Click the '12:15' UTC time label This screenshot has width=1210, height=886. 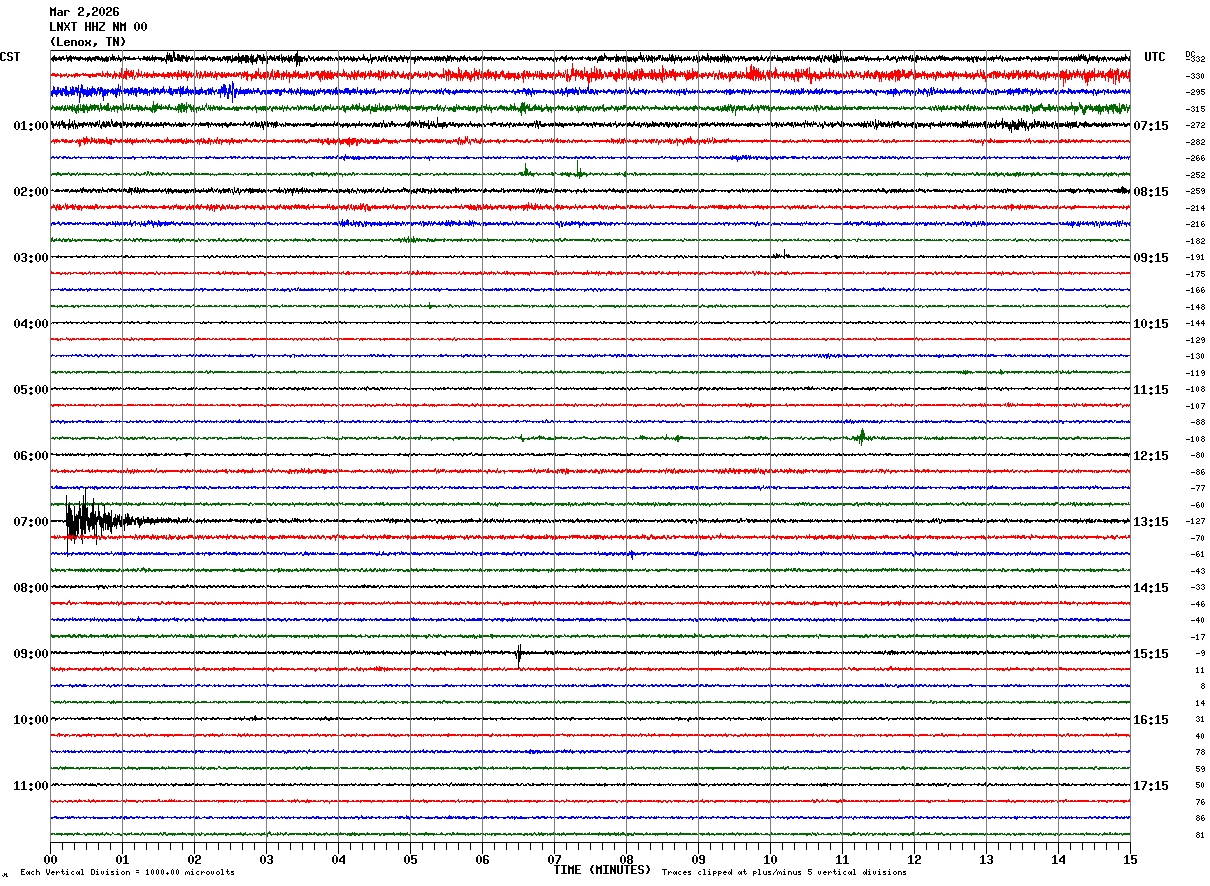pos(1151,456)
